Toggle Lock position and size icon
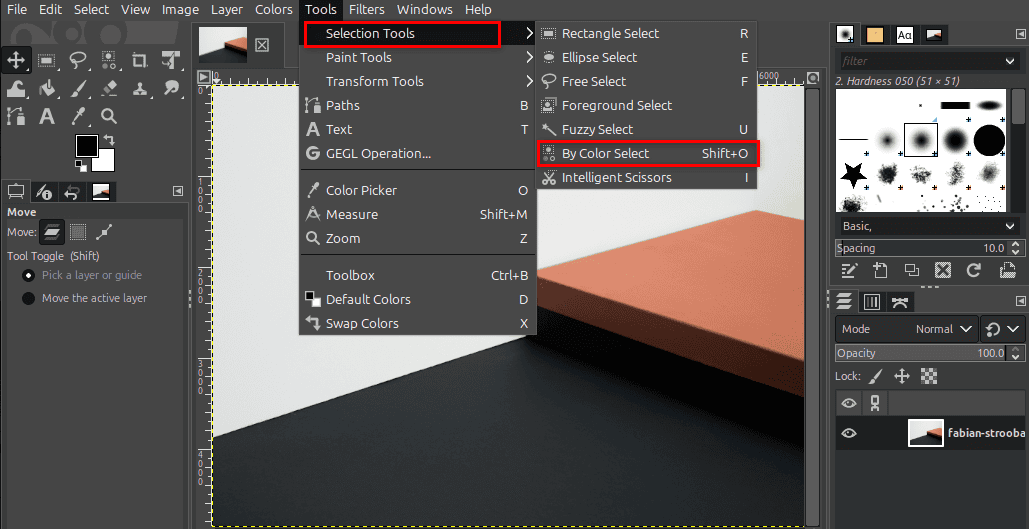This screenshot has height=529, width=1029. tap(902, 376)
